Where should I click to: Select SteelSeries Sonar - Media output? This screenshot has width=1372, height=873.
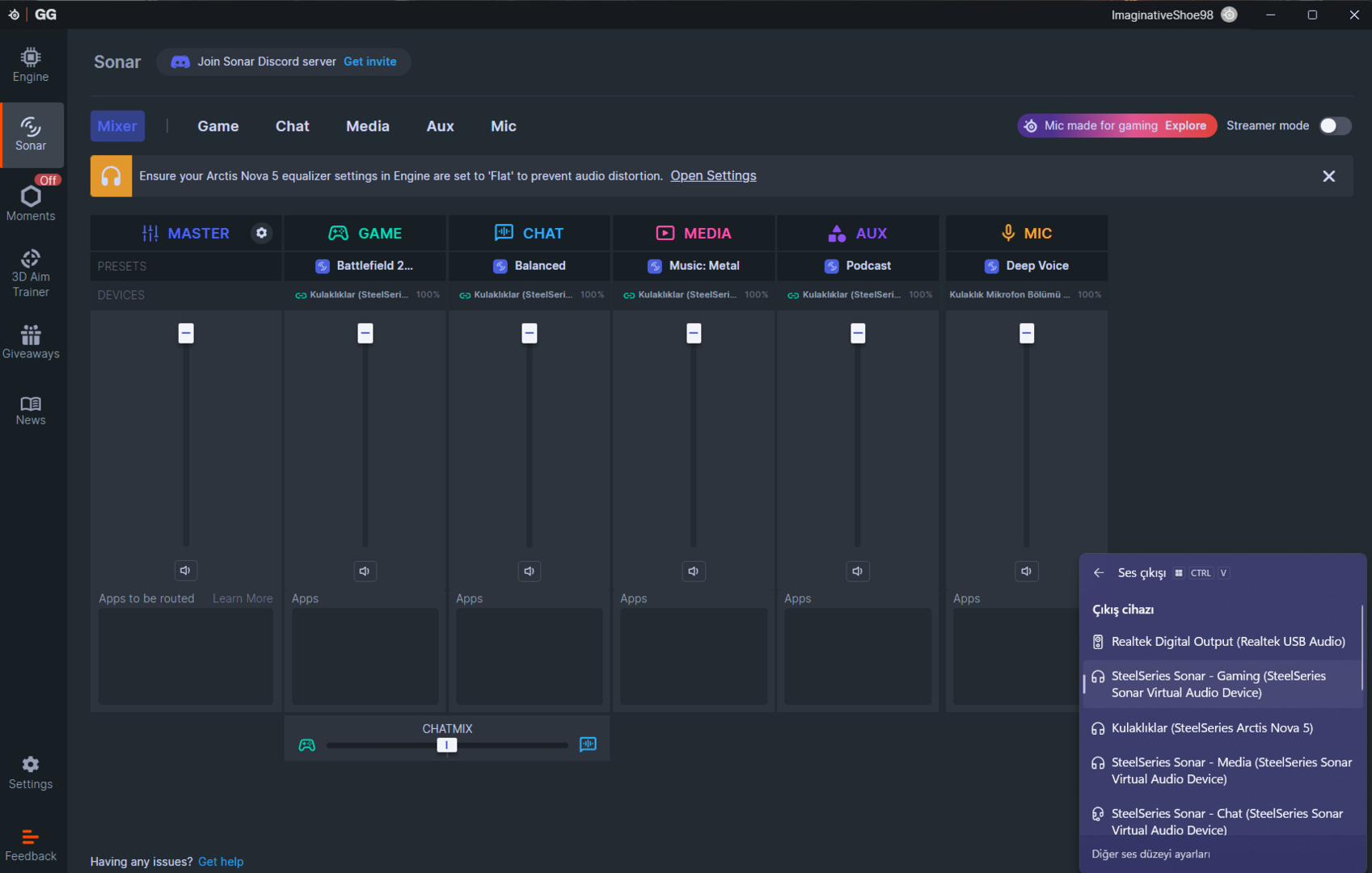1222,770
